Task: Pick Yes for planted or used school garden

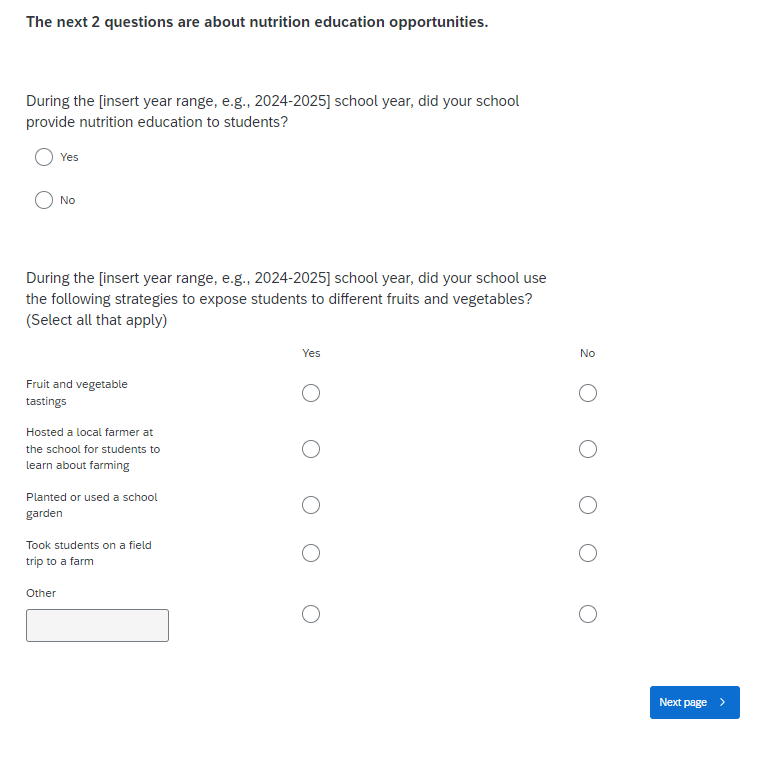Action: (311, 505)
